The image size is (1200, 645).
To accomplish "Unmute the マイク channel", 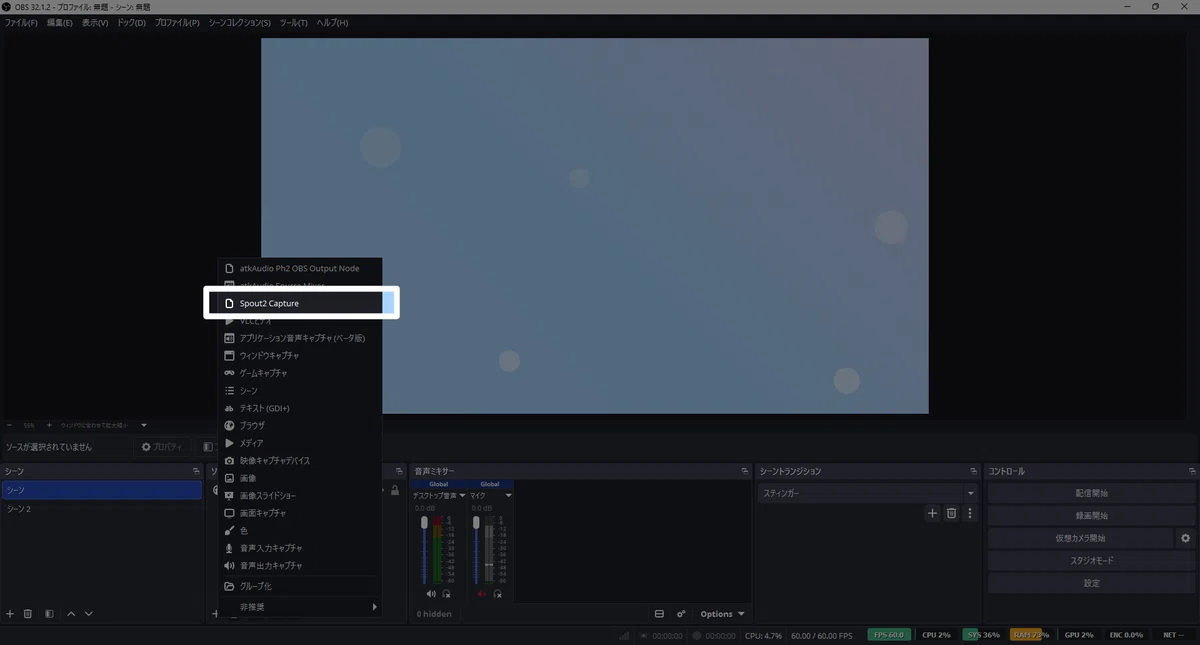I will (482, 594).
